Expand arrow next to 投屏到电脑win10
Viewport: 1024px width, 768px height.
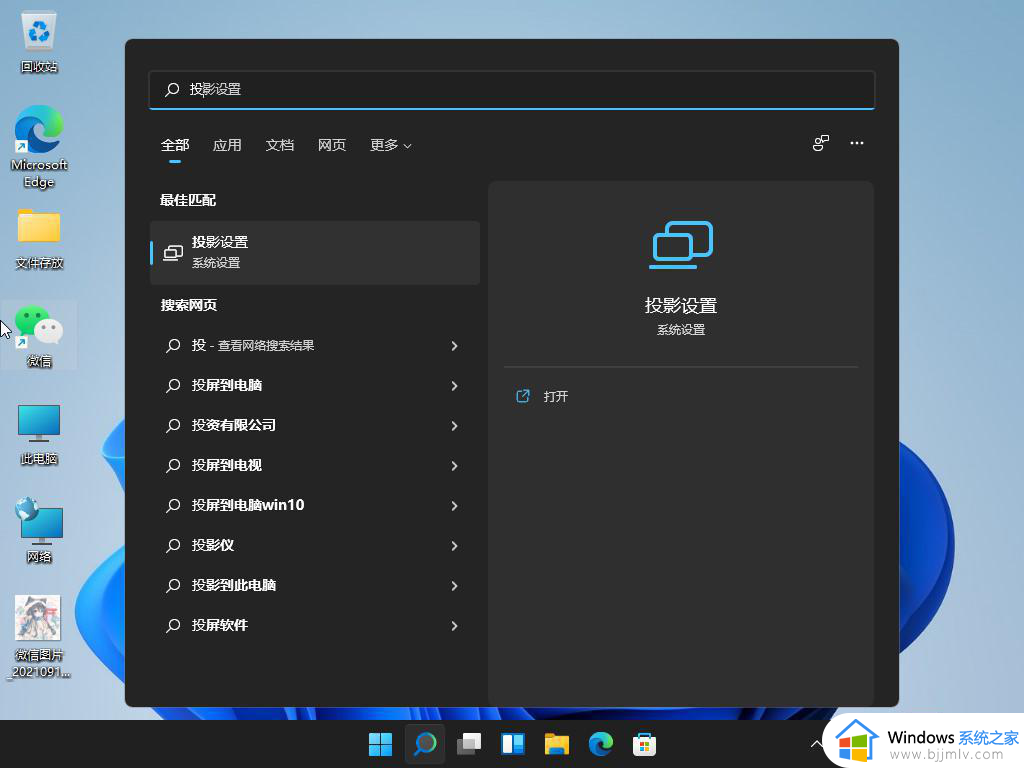[x=455, y=505]
